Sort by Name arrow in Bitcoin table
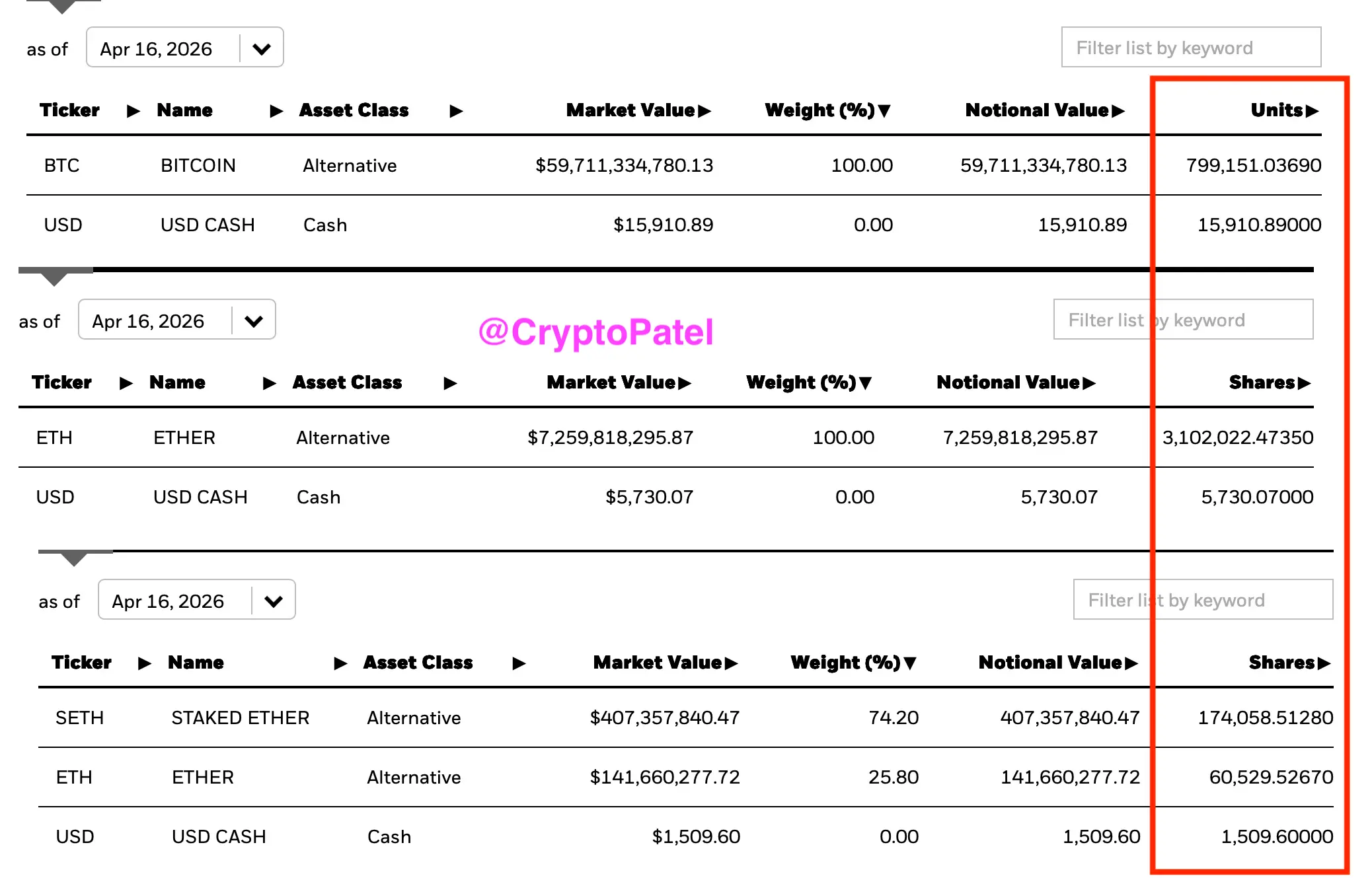 (x=277, y=111)
